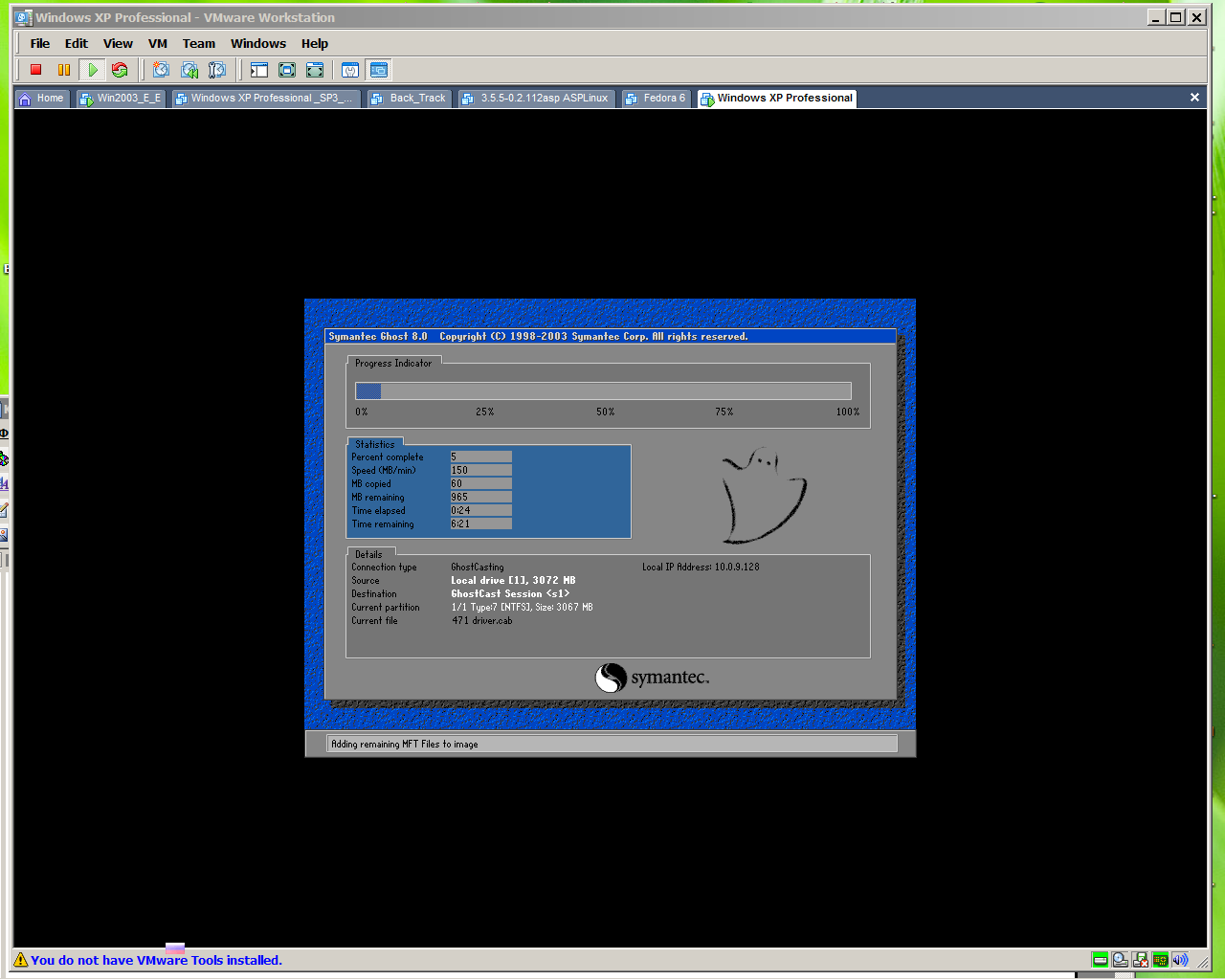This screenshot has width=1225, height=980.
Task: Click the Suspend (pause) toolbar icon
Action: click(64, 70)
